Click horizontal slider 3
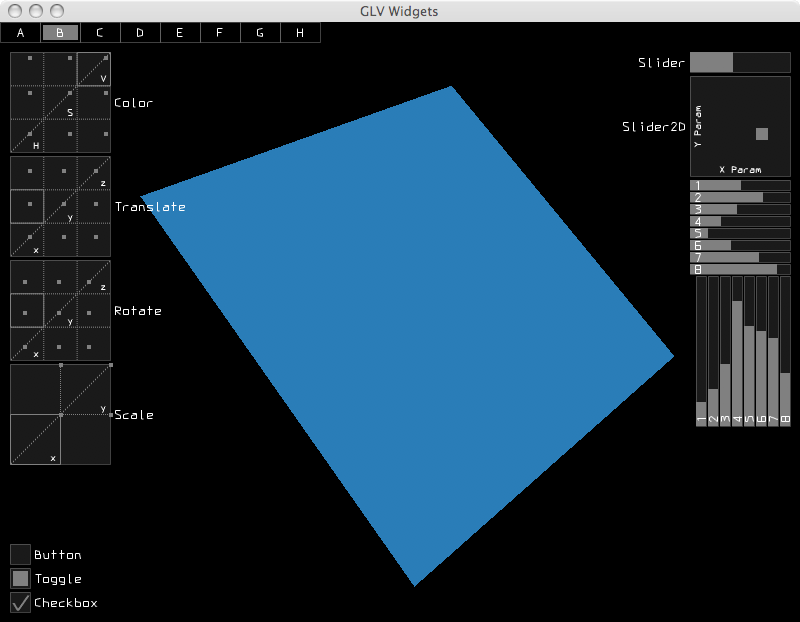This screenshot has width=800, height=622. pyautogui.click(x=740, y=209)
